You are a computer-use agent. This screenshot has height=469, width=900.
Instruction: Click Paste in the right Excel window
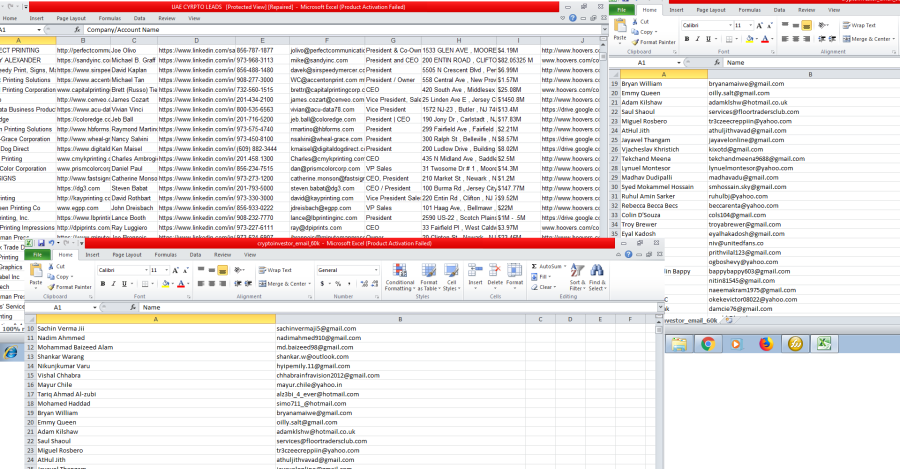pos(620,31)
